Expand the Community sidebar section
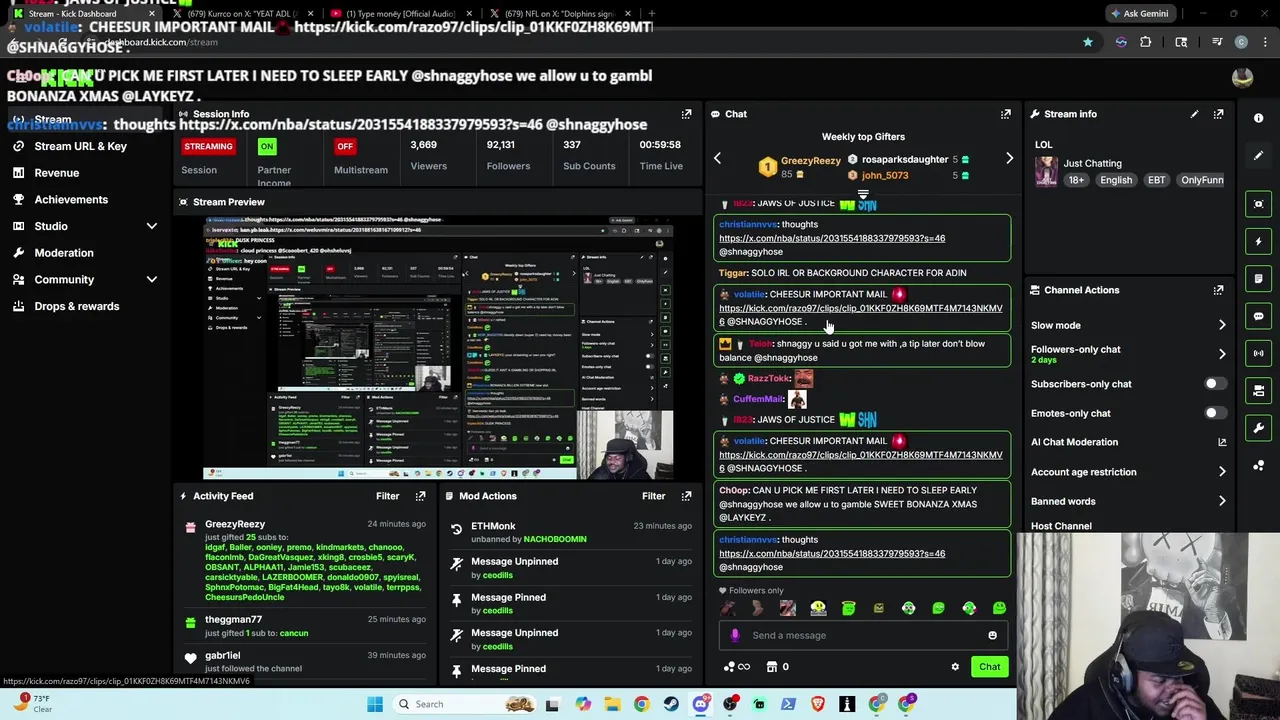This screenshot has height=720, width=1280. [152, 280]
